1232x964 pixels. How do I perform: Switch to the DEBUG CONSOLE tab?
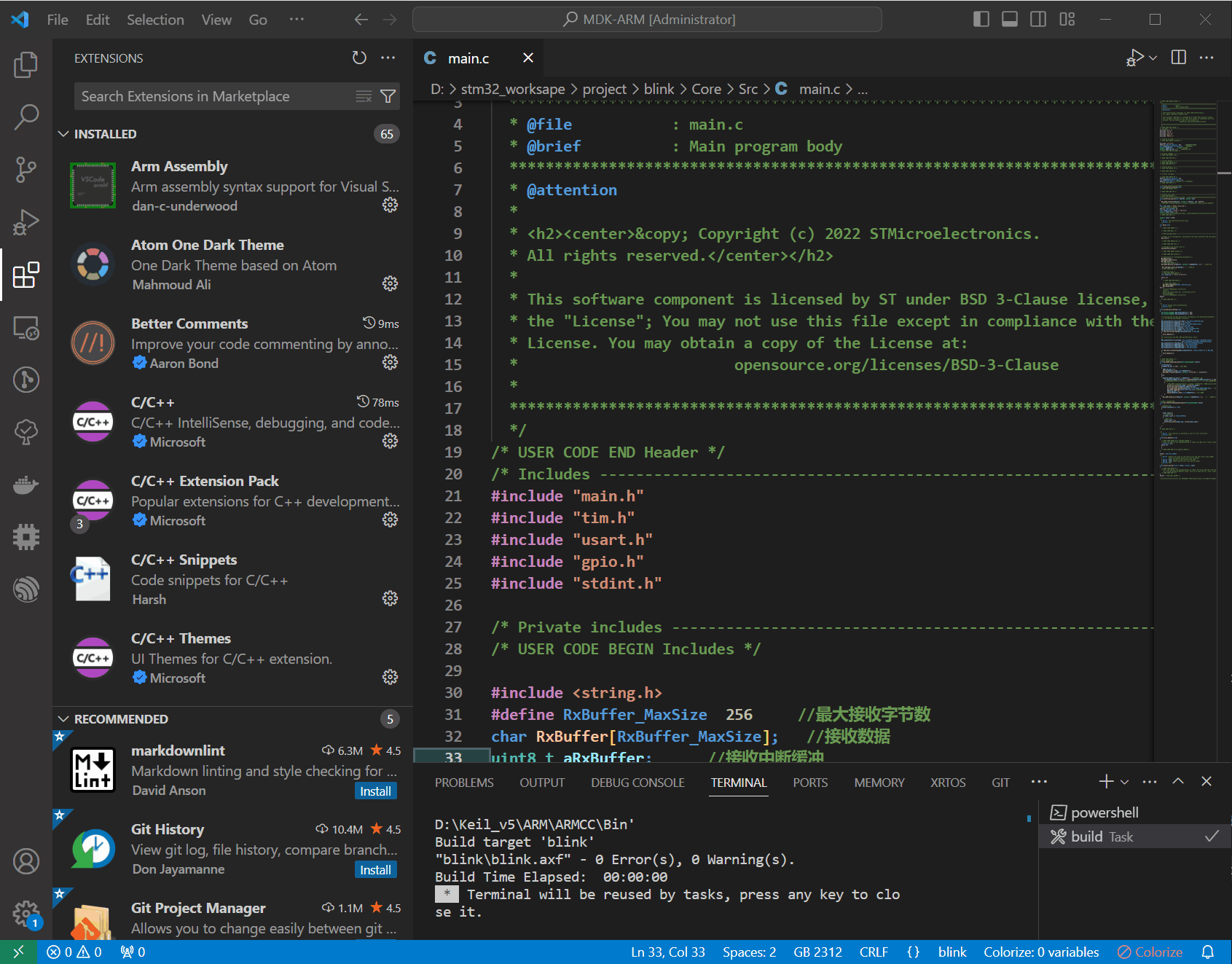(637, 783)
